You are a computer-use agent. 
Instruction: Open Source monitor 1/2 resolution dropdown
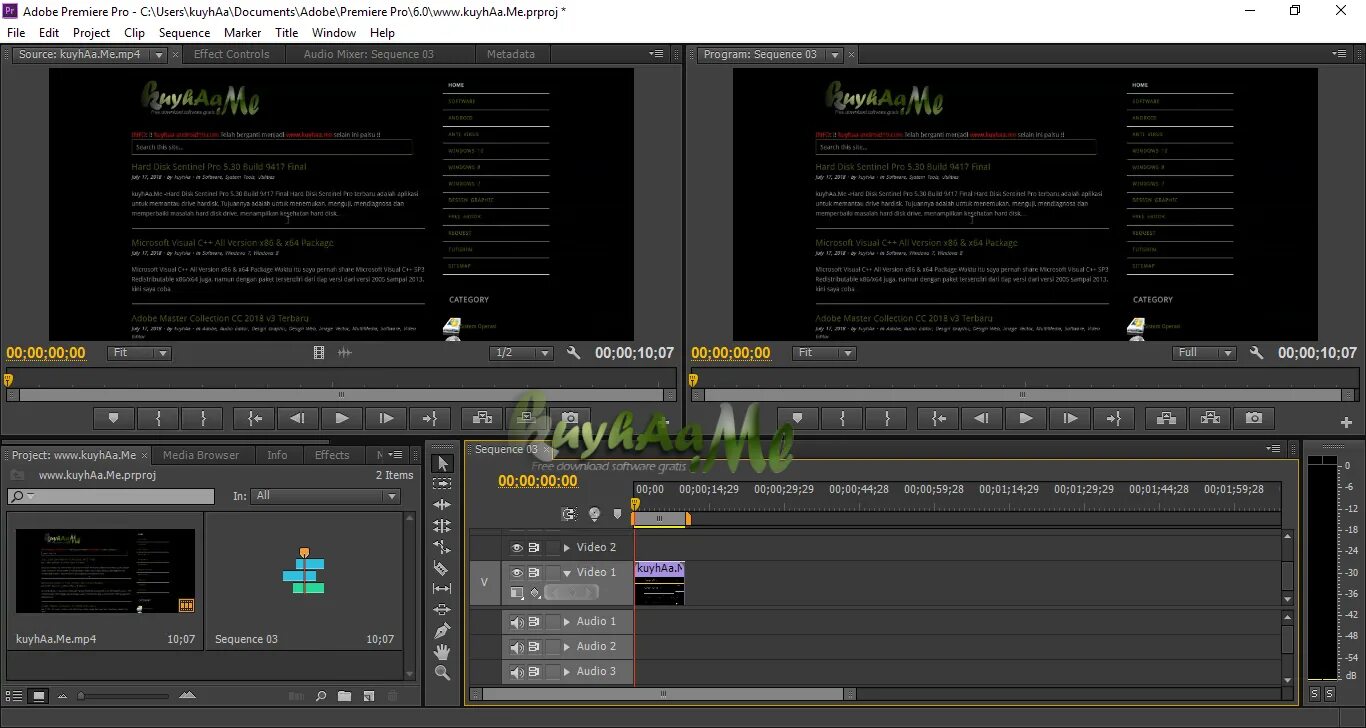522,353
